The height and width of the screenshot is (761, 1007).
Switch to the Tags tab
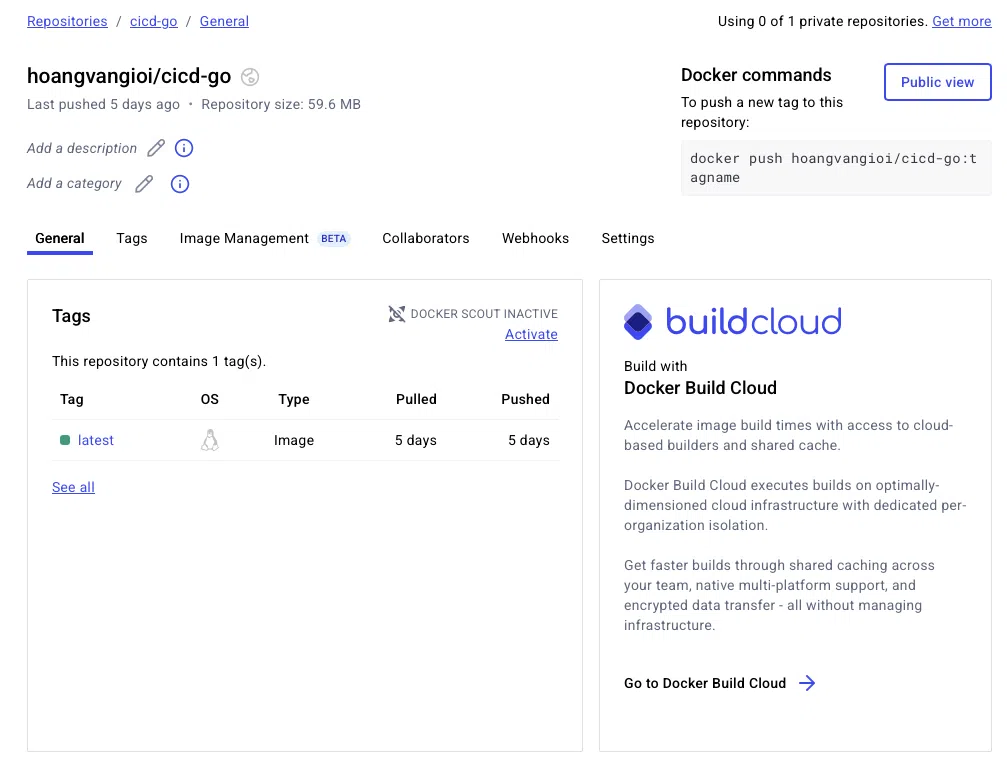132,238
